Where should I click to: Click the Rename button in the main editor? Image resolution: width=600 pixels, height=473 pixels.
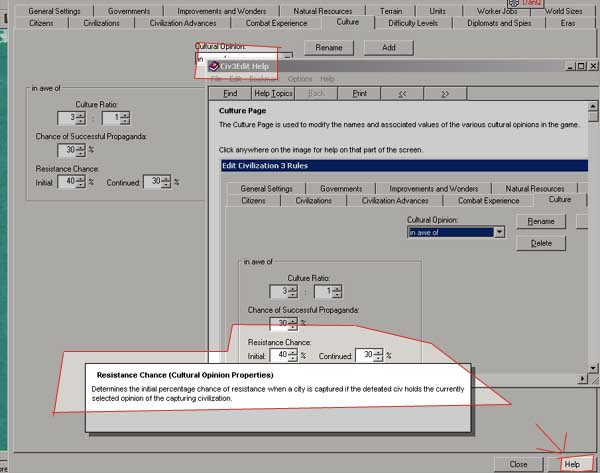(328, 47)
